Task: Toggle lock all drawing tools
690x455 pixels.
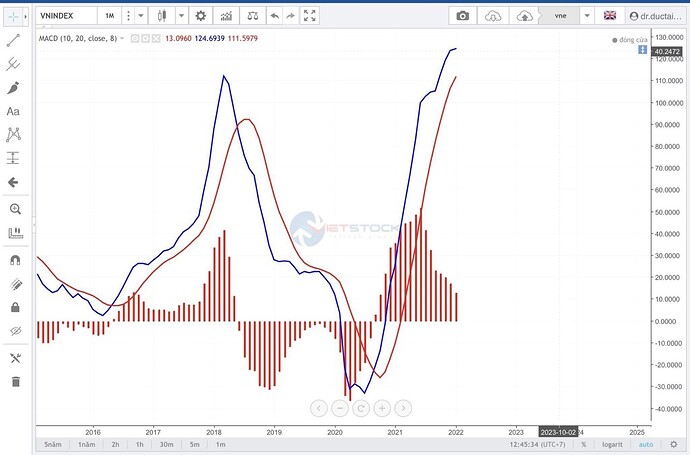Action: pos(15,307)
